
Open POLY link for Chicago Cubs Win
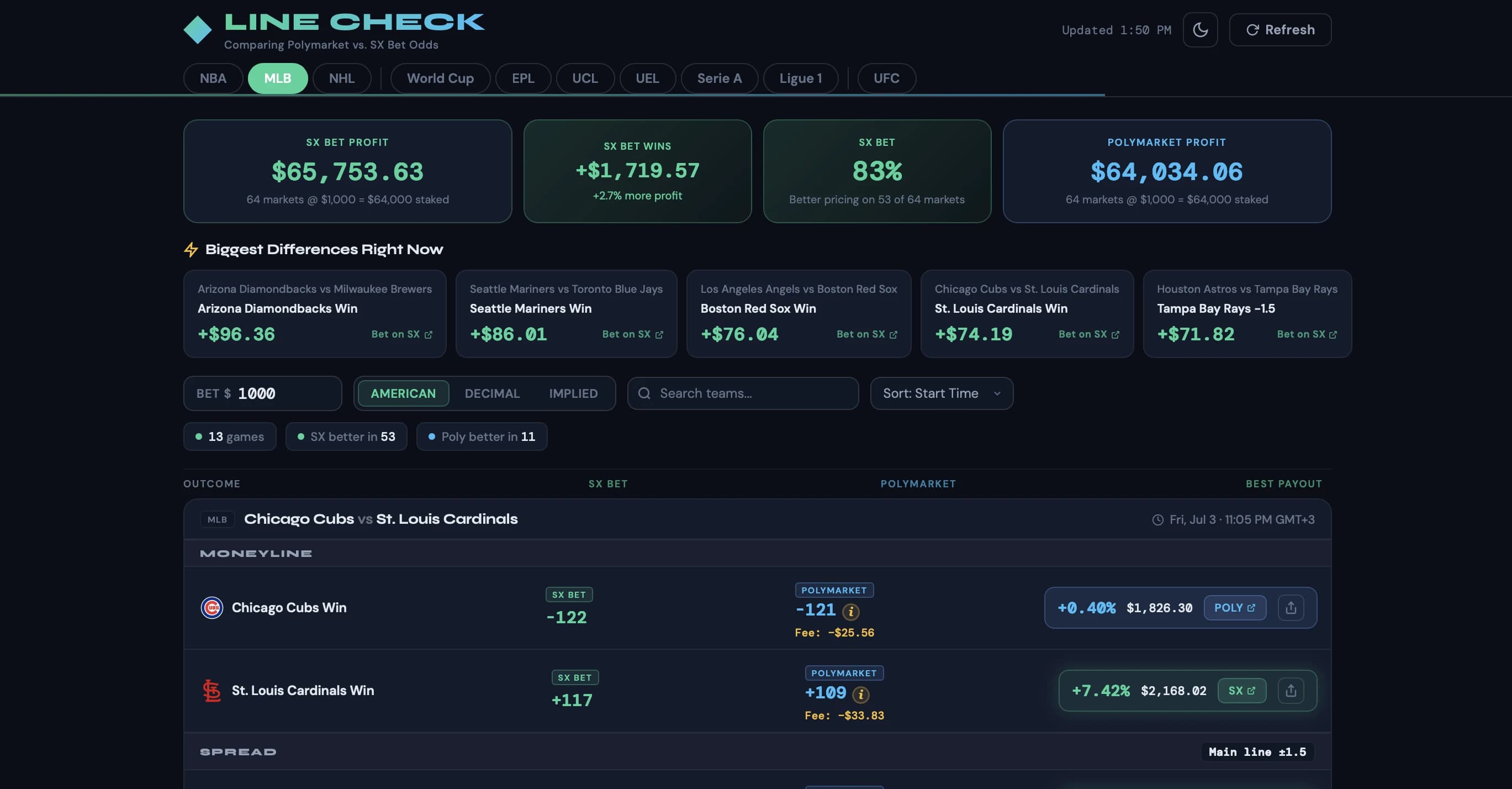[x=1234, y=608]
